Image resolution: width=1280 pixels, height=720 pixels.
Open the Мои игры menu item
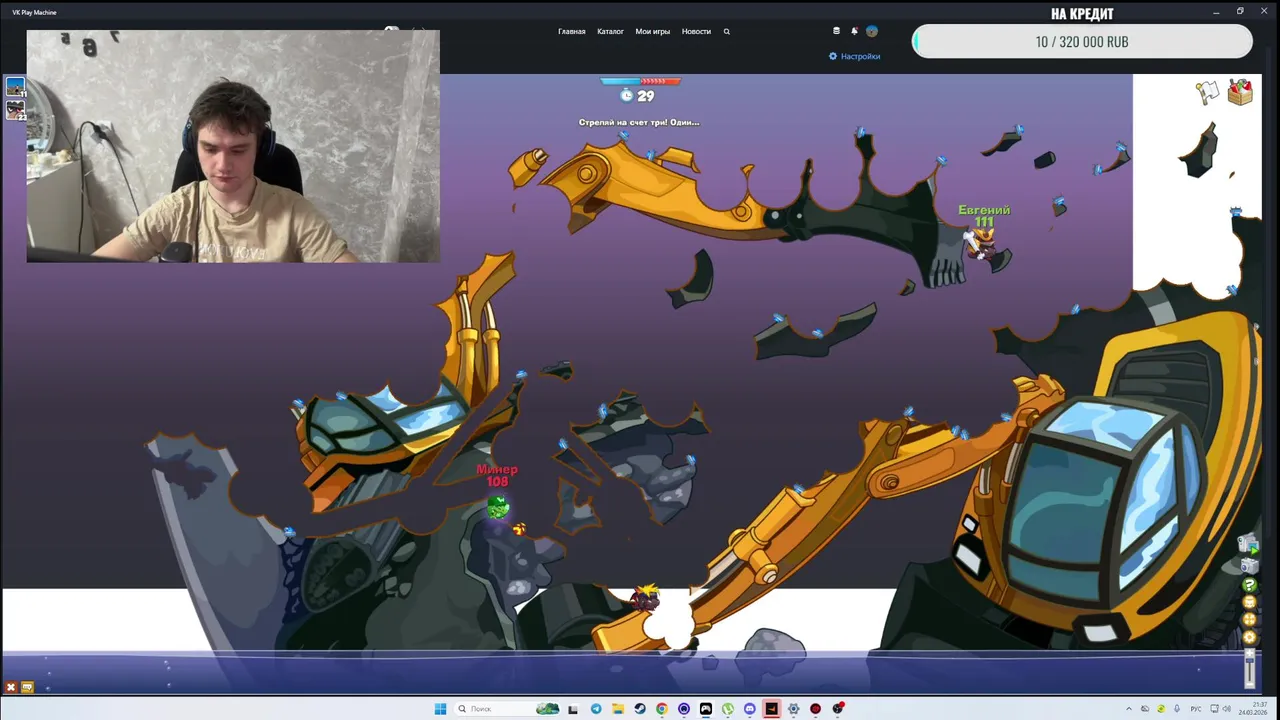pyautogui.click(x=653, y=31)
